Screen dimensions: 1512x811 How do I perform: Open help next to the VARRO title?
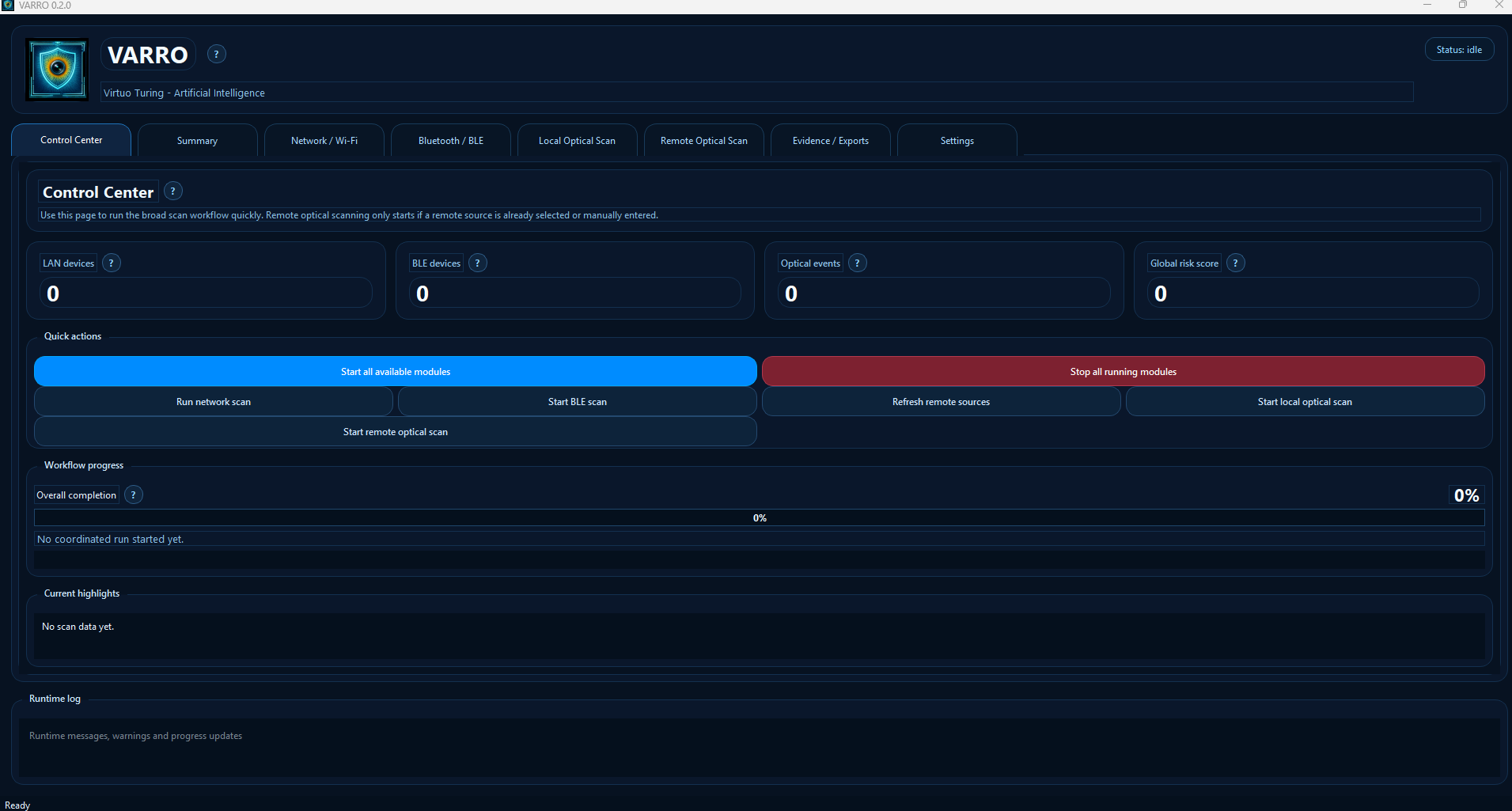click(216, 54)
